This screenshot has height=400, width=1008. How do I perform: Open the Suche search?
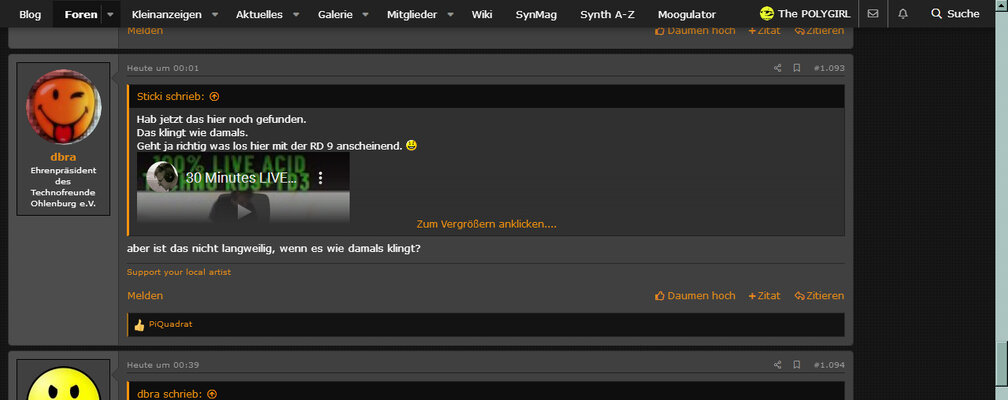pyautogui.click(x=955, y=14)
